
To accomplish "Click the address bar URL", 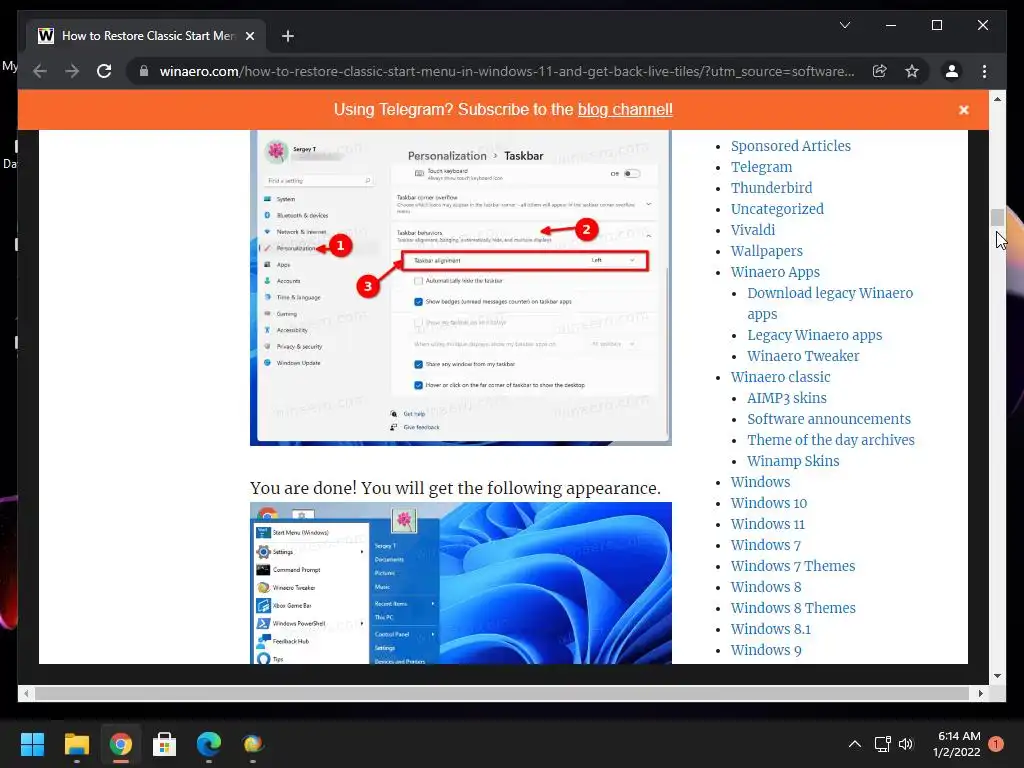I will point(507,71).
